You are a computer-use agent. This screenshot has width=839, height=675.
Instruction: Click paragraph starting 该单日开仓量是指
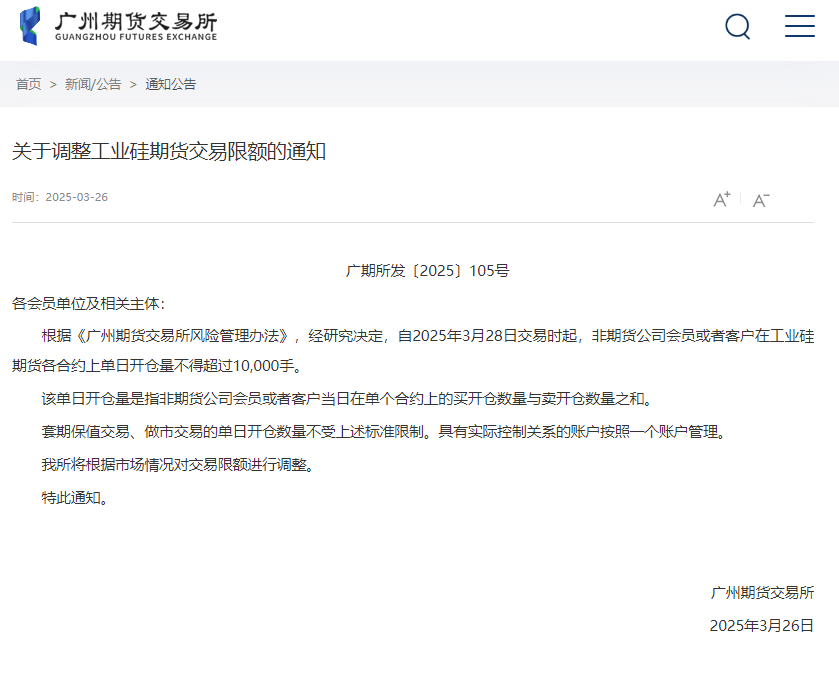[347, 399]
